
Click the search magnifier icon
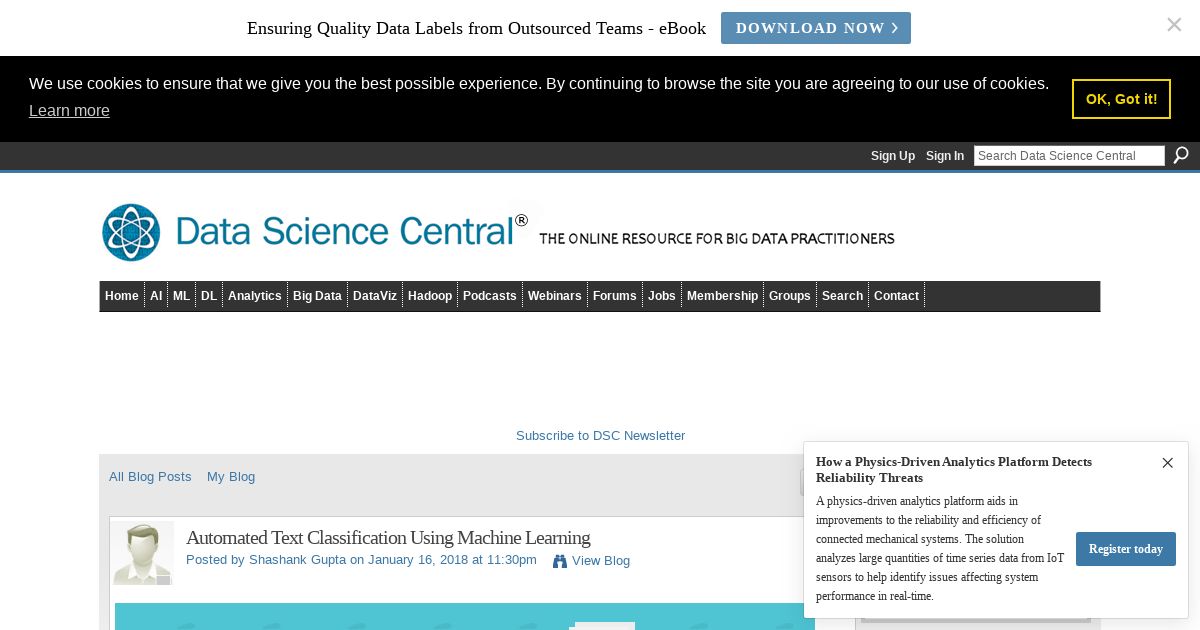coord(1181,155)
